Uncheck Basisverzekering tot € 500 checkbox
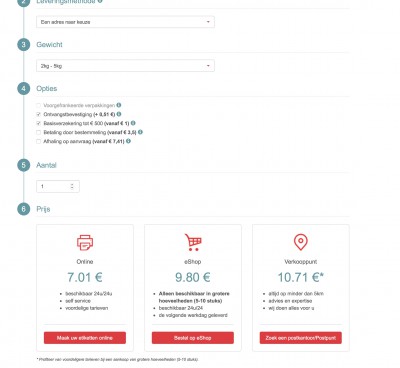400x368 pixels. (38, 123)
